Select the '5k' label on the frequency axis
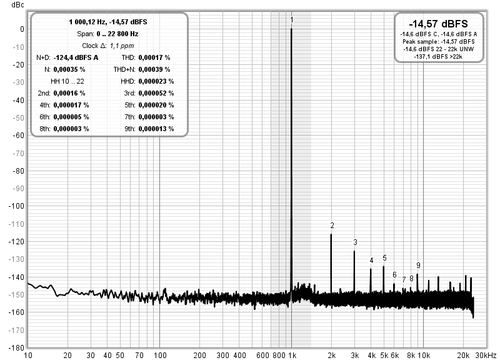The width and height of the screenshot is (500, 363). [384, 355]
